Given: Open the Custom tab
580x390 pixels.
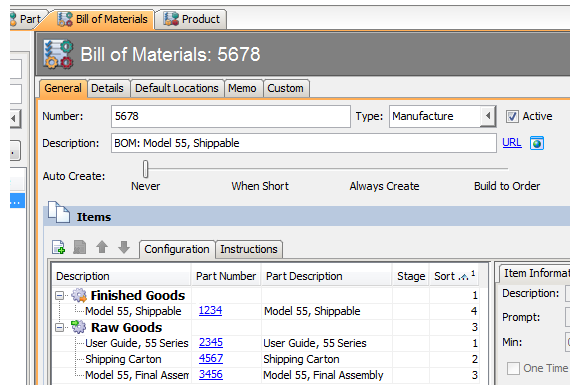Looking at the screenshot, I should (x=285, y=88).
